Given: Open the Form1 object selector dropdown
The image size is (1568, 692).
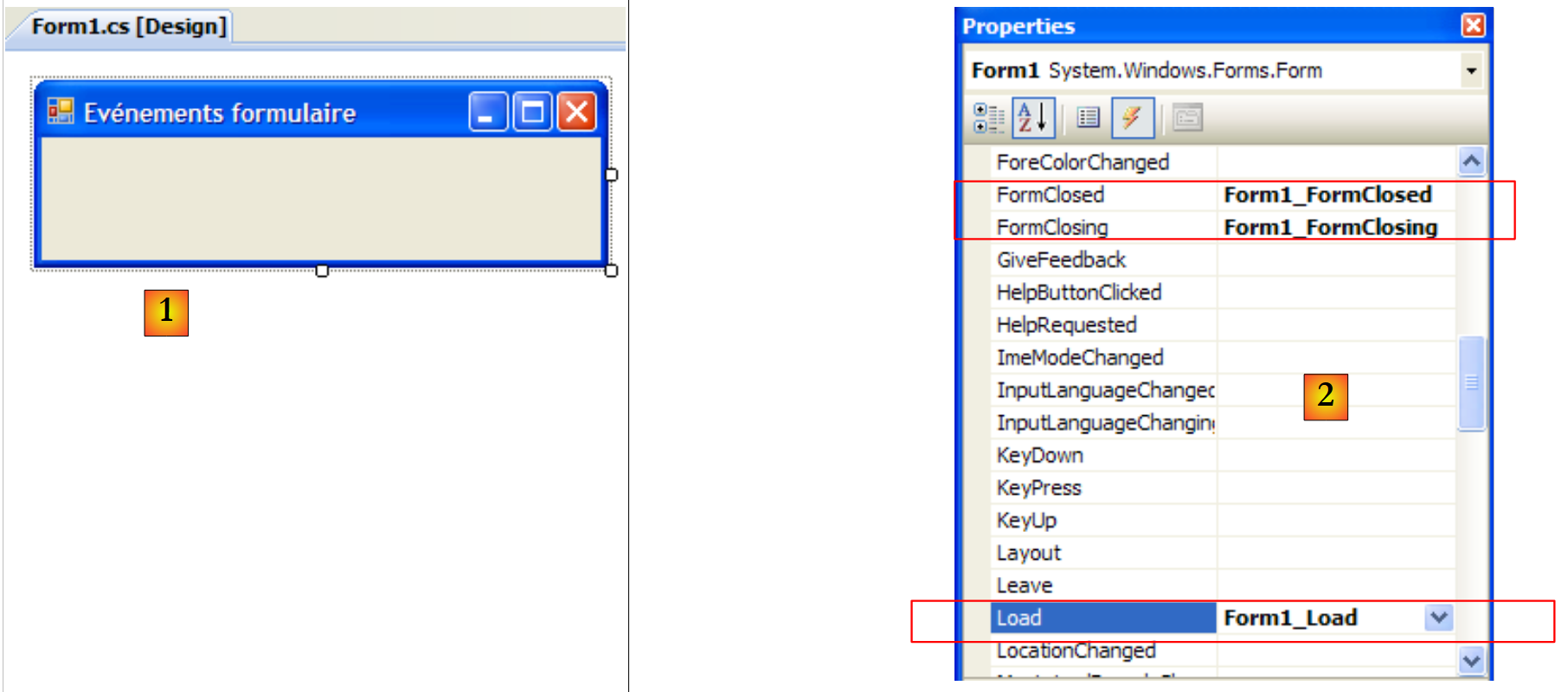Looking at the screenshot, I should coord(1470,71).
